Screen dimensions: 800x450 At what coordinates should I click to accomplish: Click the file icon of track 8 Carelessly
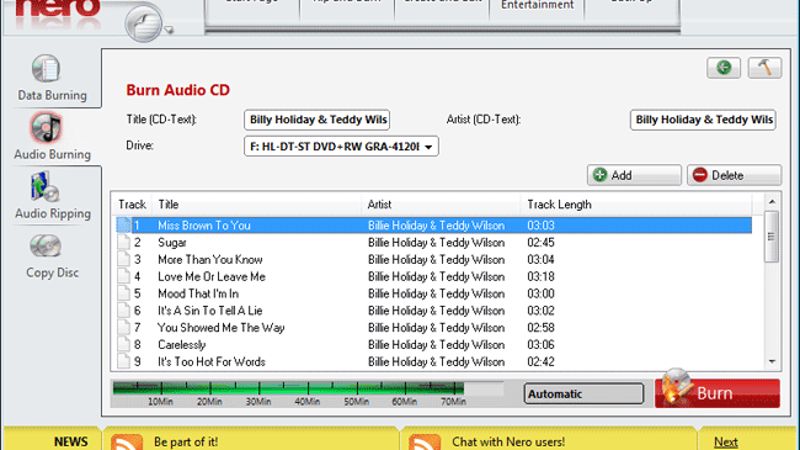point(123,344)
